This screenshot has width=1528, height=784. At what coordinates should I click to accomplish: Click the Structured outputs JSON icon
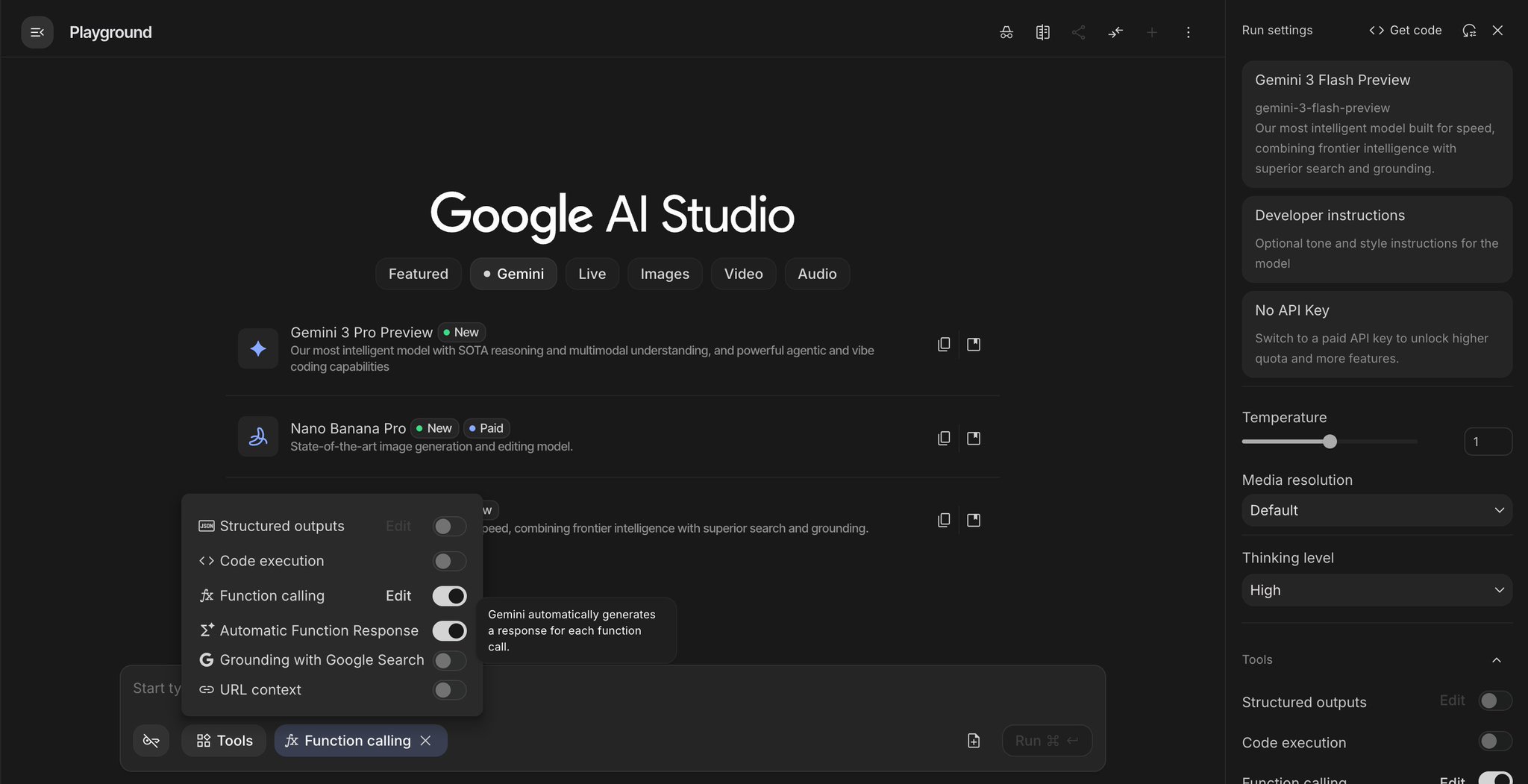(207, 526)
